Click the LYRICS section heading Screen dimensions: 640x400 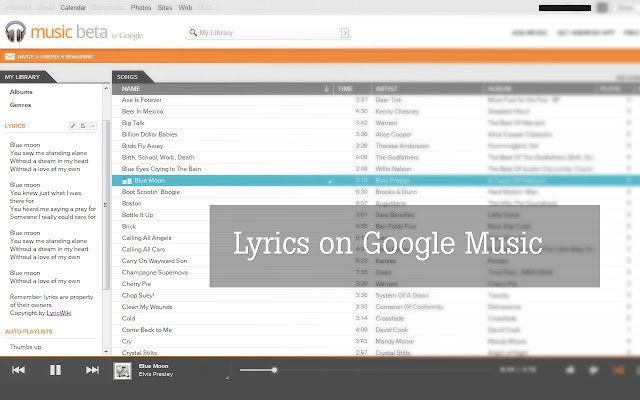tap(15, 126)
